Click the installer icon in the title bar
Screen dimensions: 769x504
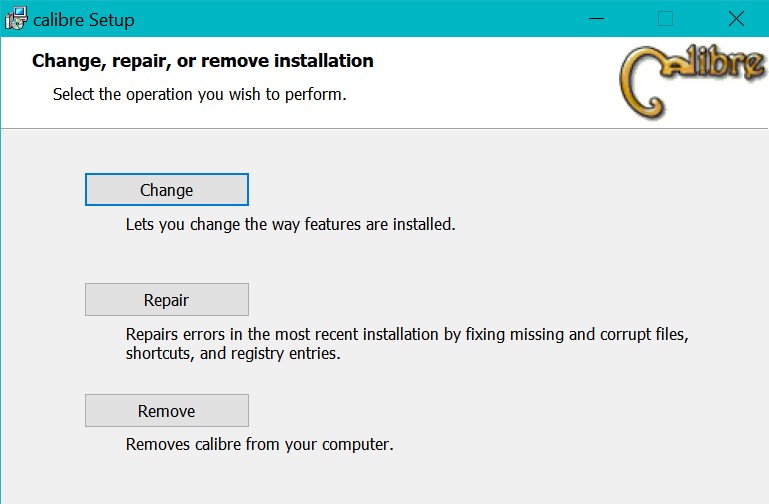pos(16,19)
